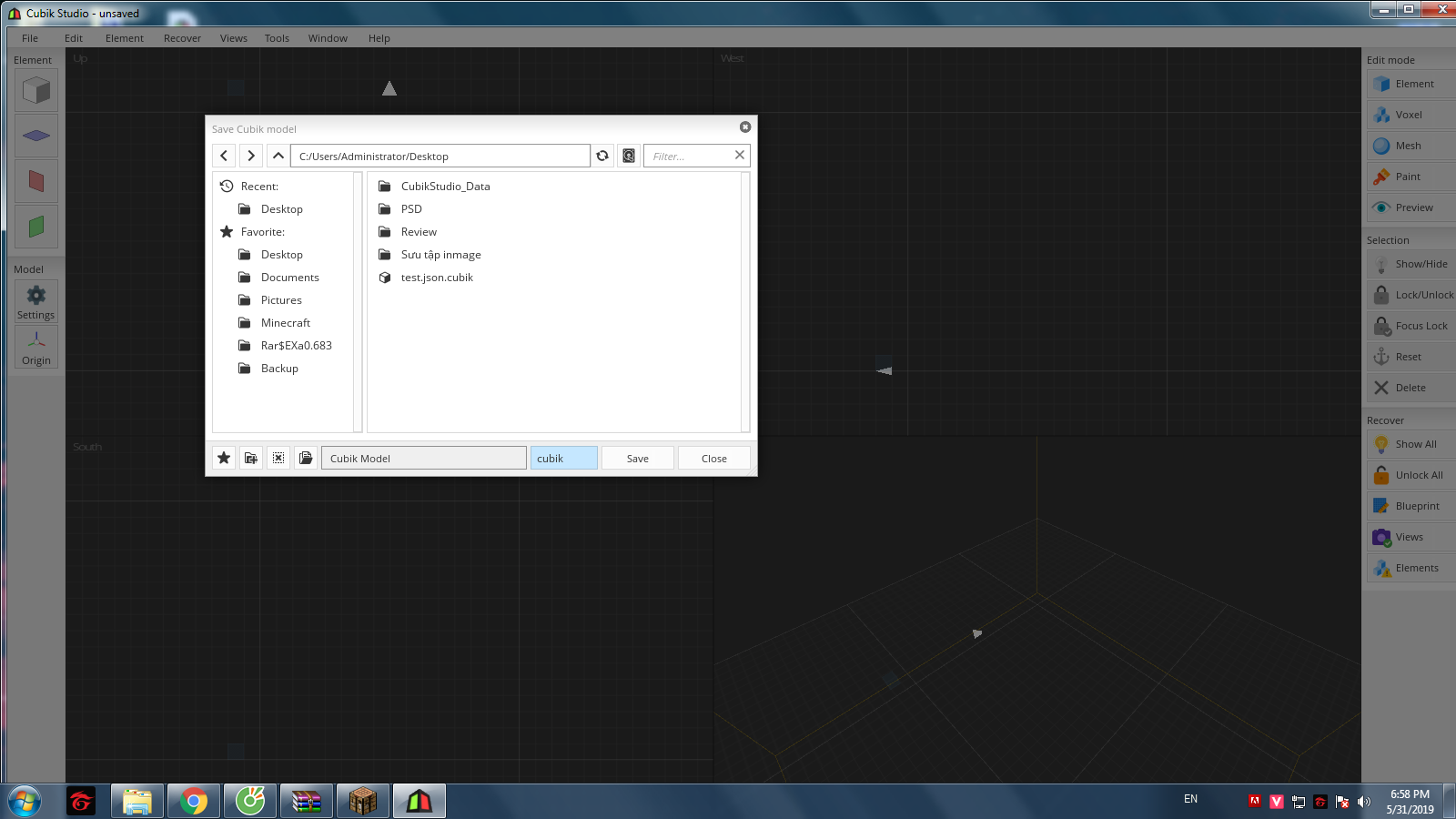Click the drive list icon beside refresh

(629, 157)
